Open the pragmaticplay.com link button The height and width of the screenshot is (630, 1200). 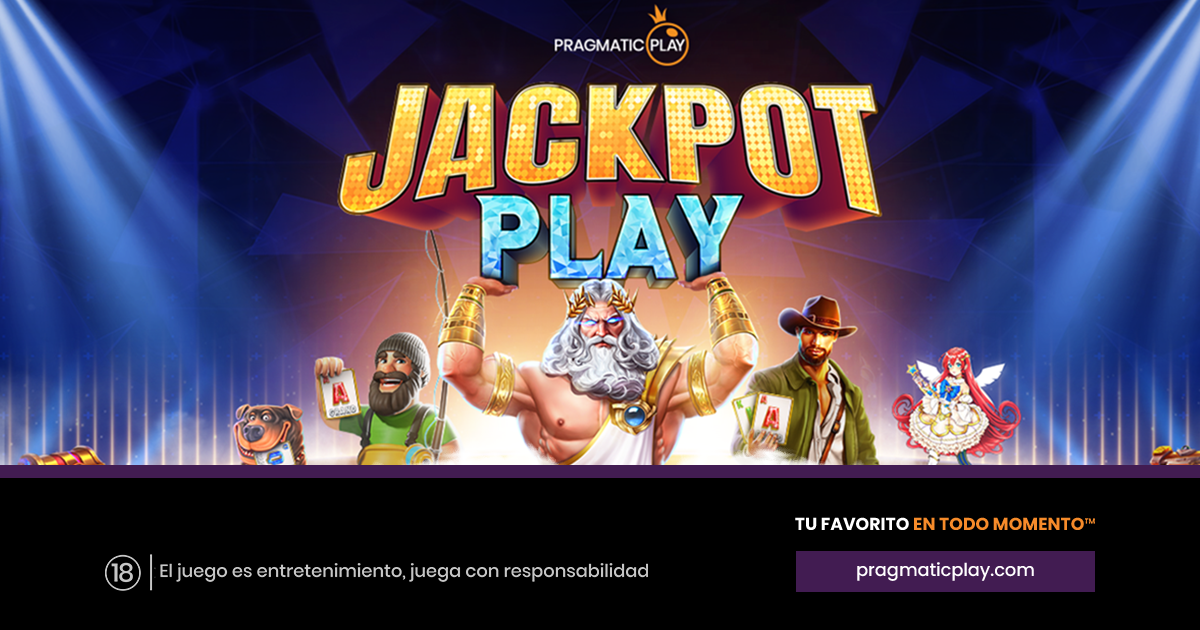pos(945,571)
